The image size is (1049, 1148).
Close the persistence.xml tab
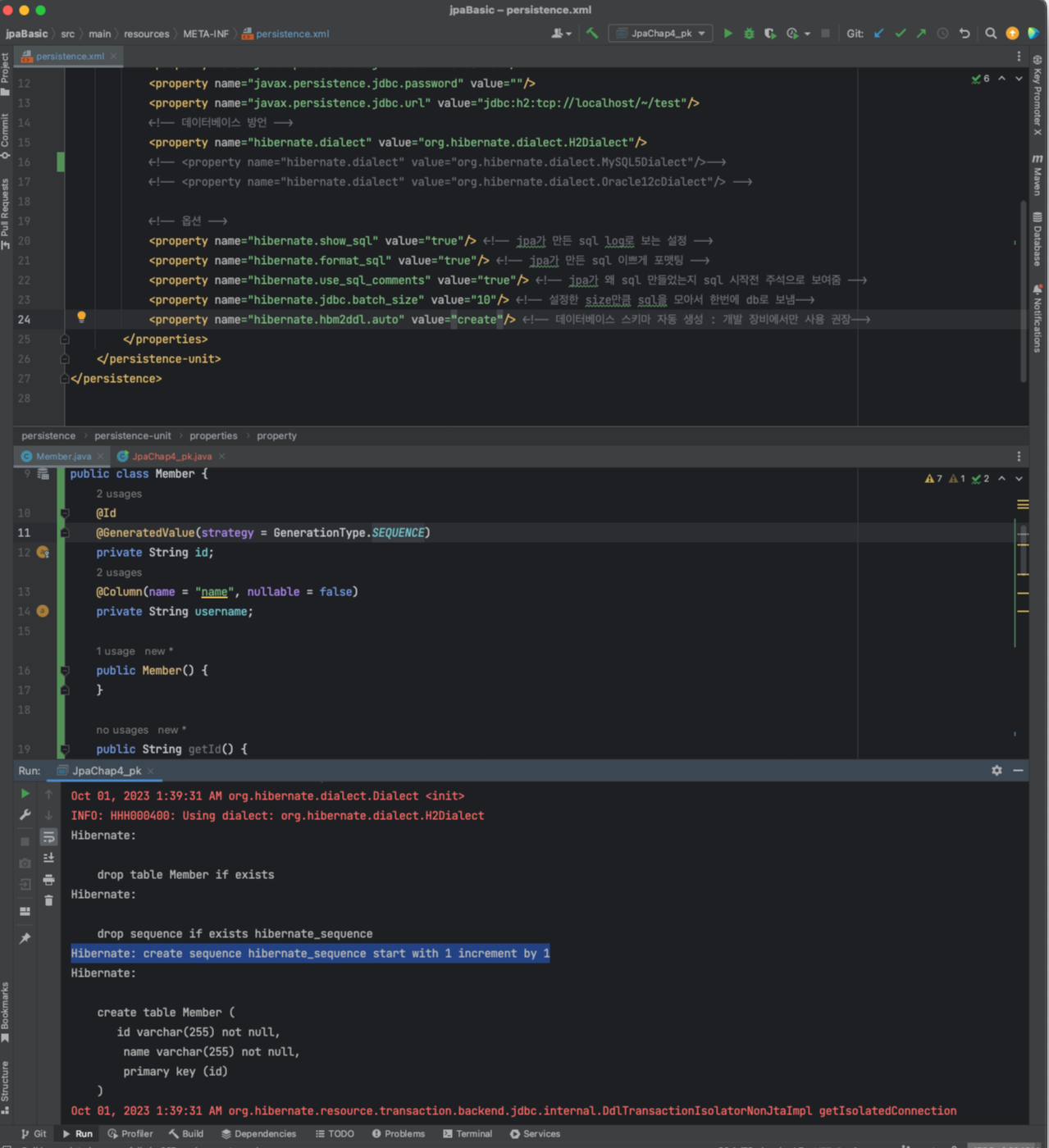point(113,57)
